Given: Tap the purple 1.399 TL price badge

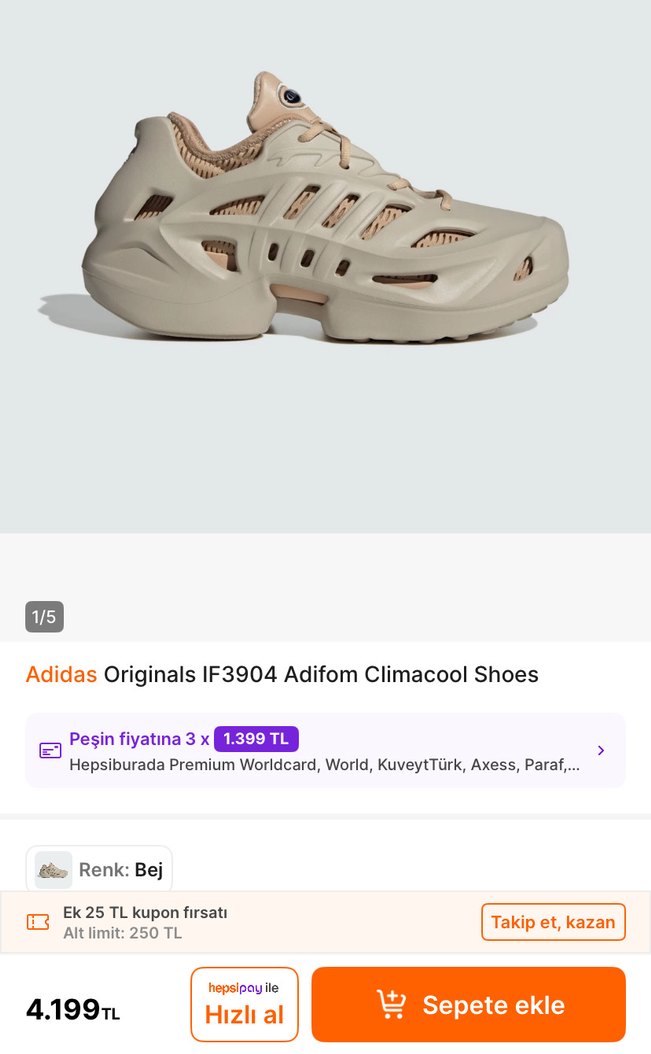Looking at the screenshot, I should click(255, 738).
